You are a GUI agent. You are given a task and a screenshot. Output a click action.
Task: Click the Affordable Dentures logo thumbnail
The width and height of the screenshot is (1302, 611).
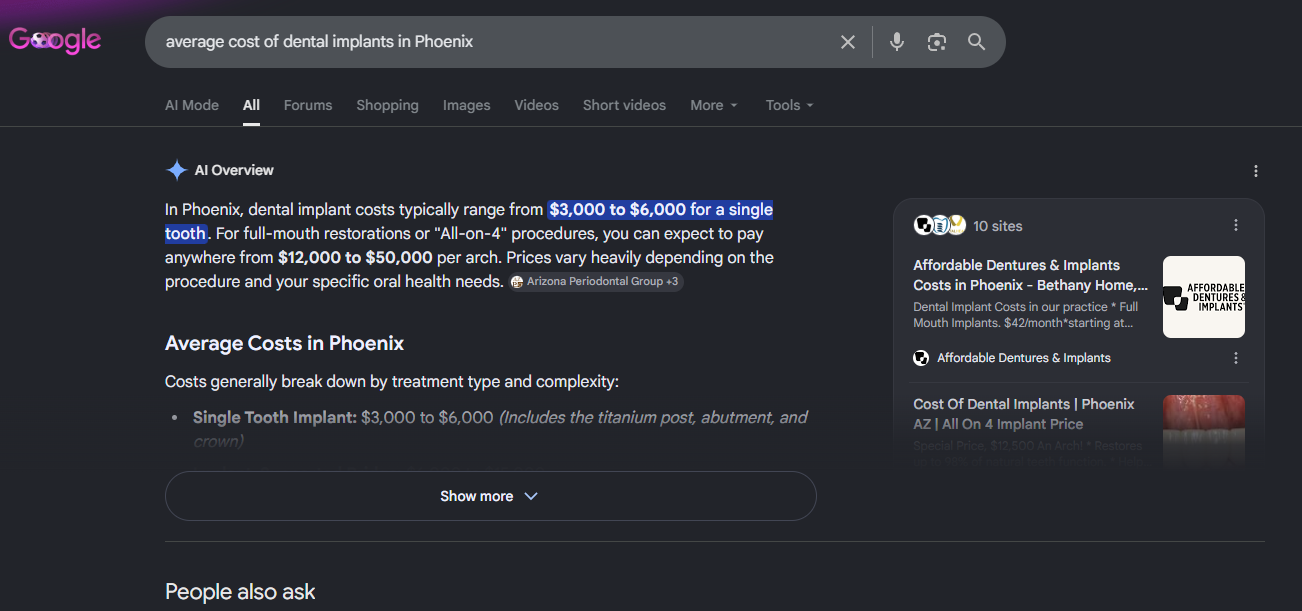[1204, 297]
